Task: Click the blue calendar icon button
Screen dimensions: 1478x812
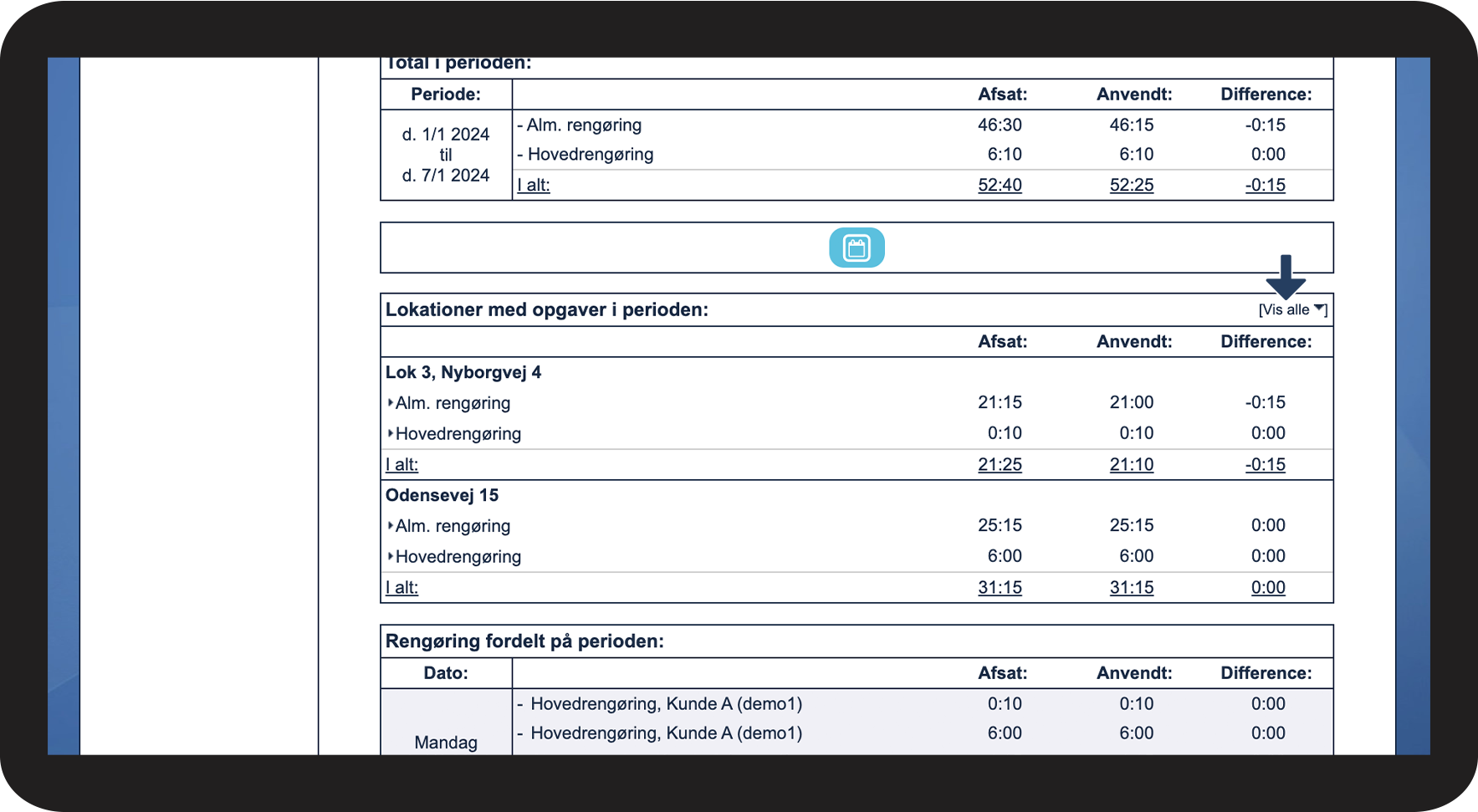Action: (x=857, y=248)
